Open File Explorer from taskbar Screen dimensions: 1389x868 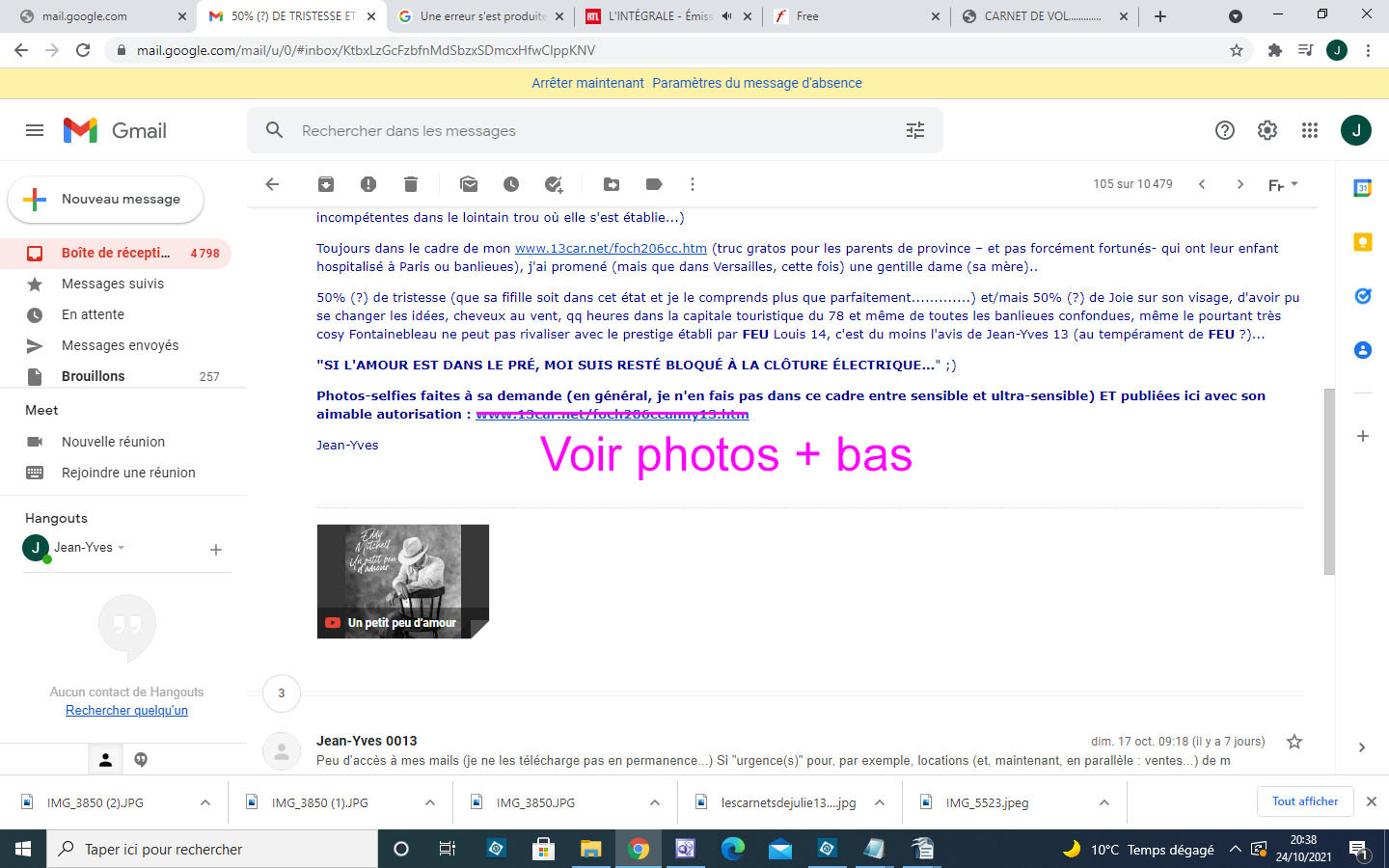590,849
